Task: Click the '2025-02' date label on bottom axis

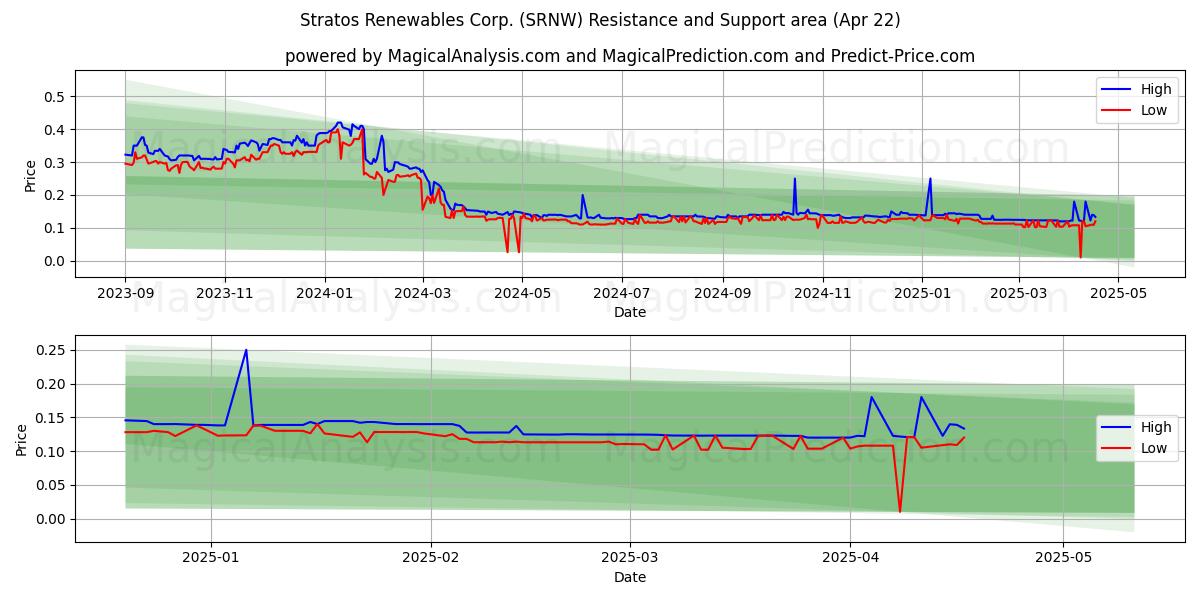Action: coord(431,559)
